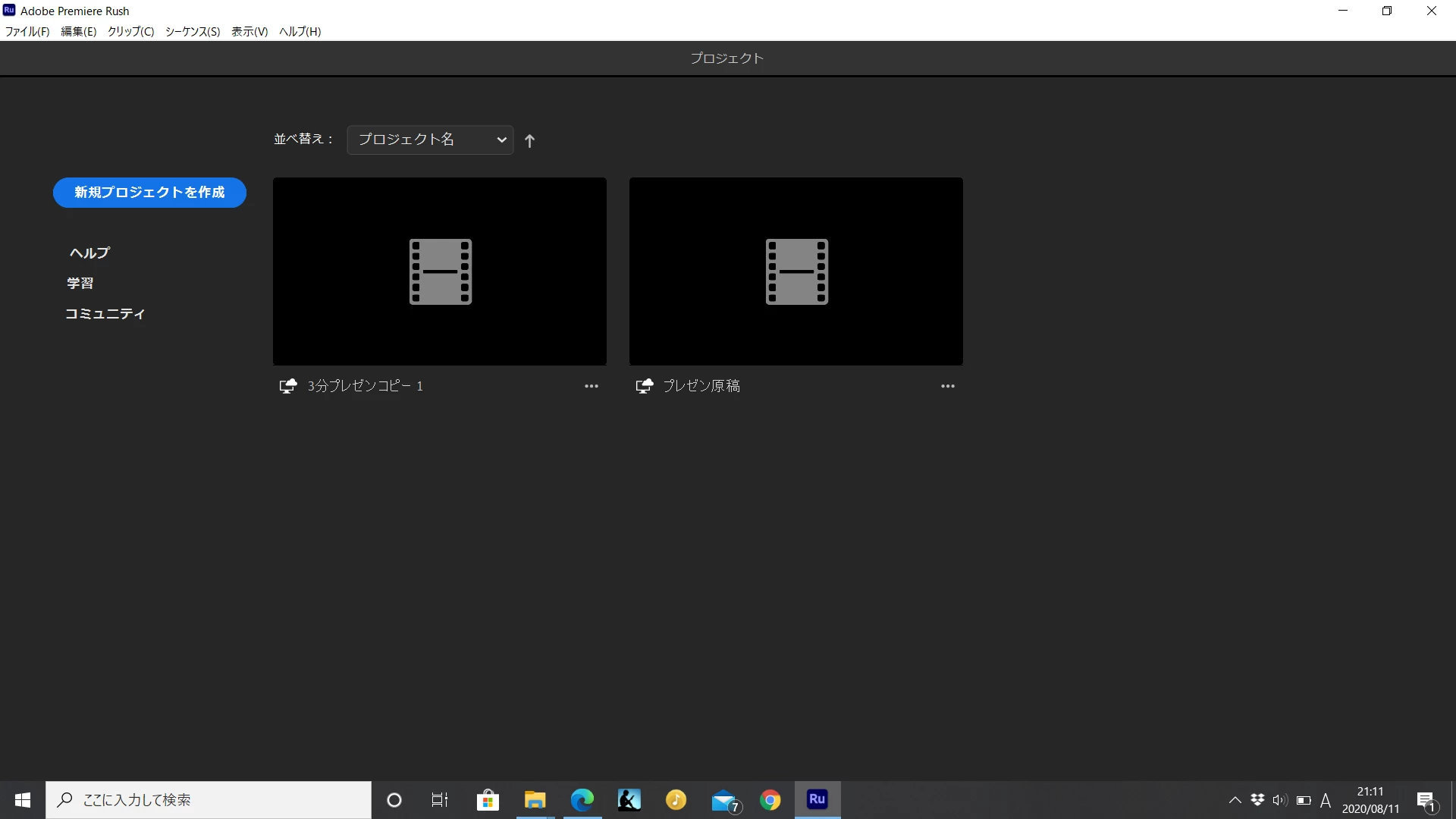Click Premiere Rush icon in taskbar

coord(817,799)
